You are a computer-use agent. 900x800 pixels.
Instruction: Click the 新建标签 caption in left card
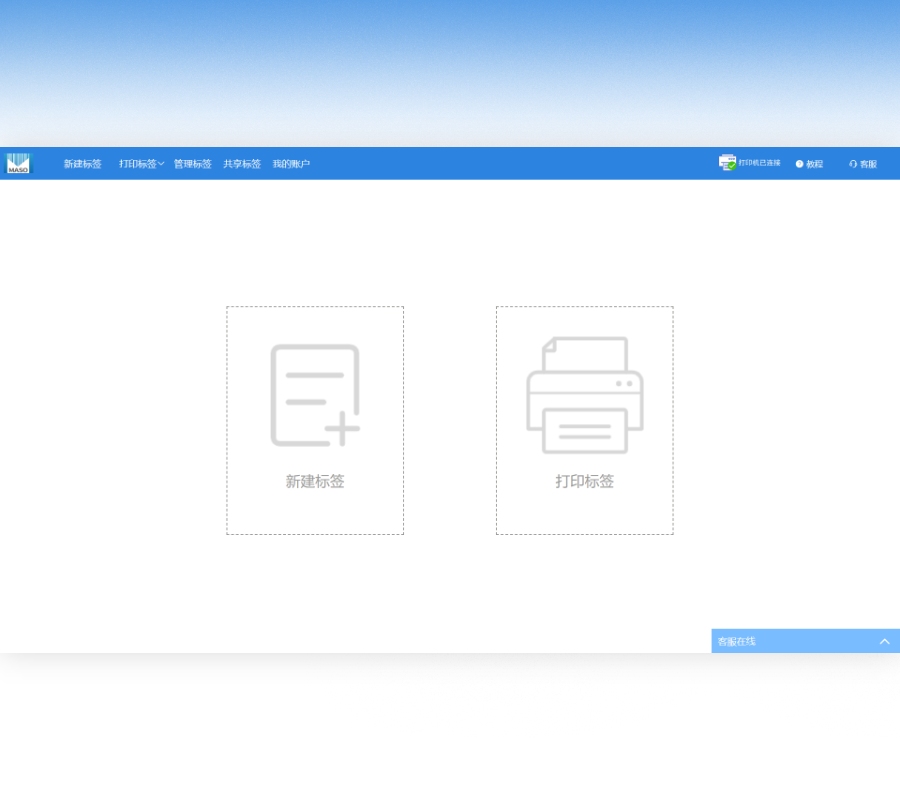click(x=315, y=481)
